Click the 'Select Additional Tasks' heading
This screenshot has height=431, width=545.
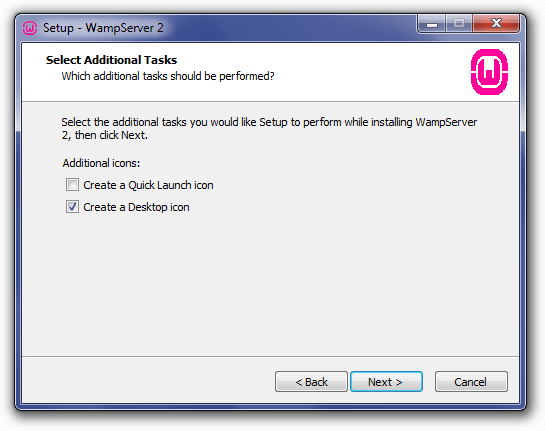pos(111,60)
